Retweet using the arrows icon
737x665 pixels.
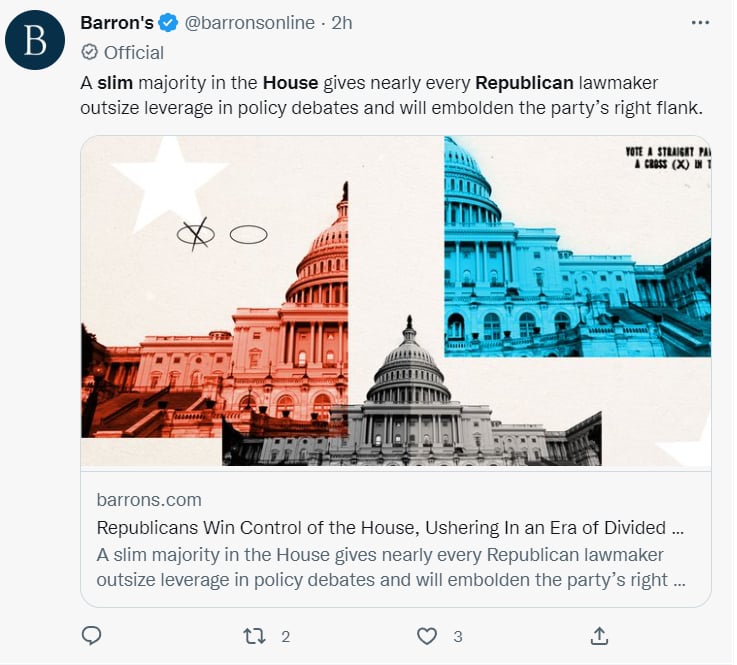pyautogui.click(x=255, y=636)
